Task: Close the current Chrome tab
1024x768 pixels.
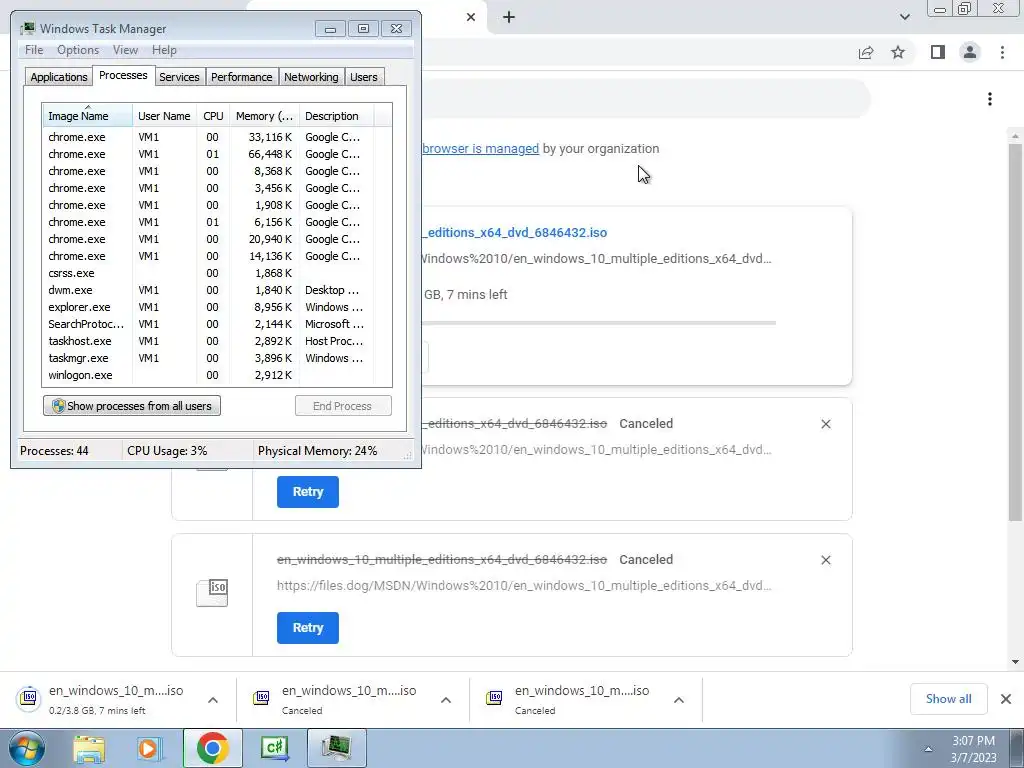Action: [x=471, y=17]
